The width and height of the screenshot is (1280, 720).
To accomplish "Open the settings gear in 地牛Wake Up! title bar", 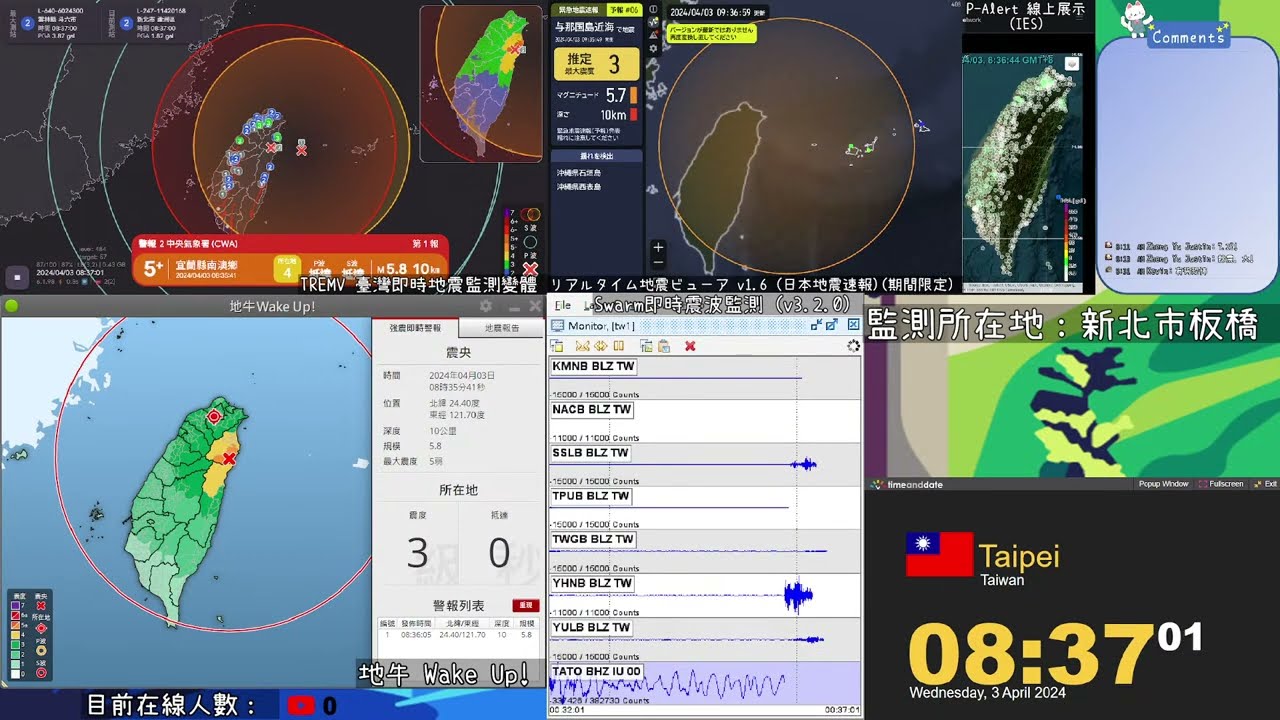I will coord(486,306).
